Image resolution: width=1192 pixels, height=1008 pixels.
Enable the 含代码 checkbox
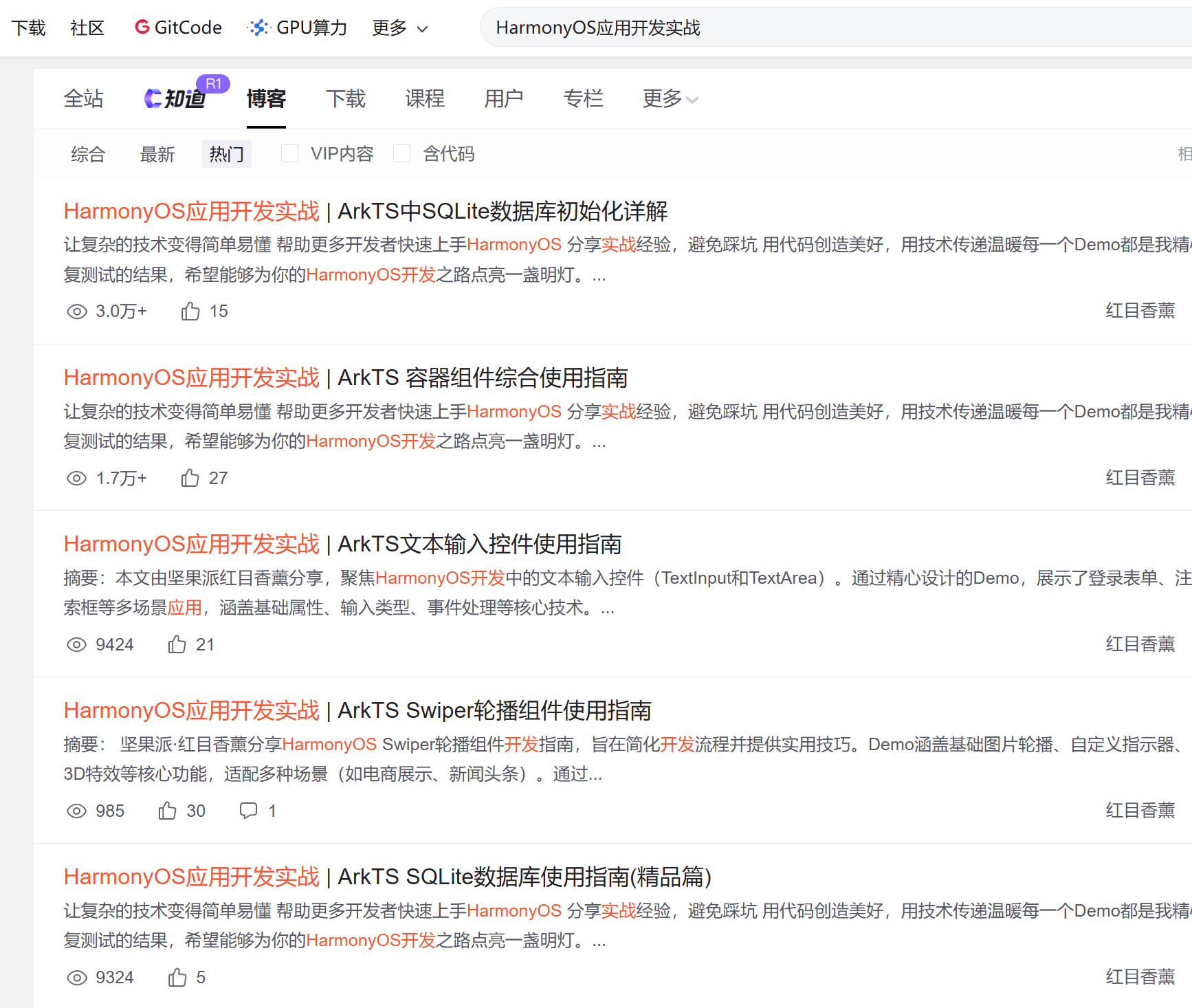(x=401, y=153)
